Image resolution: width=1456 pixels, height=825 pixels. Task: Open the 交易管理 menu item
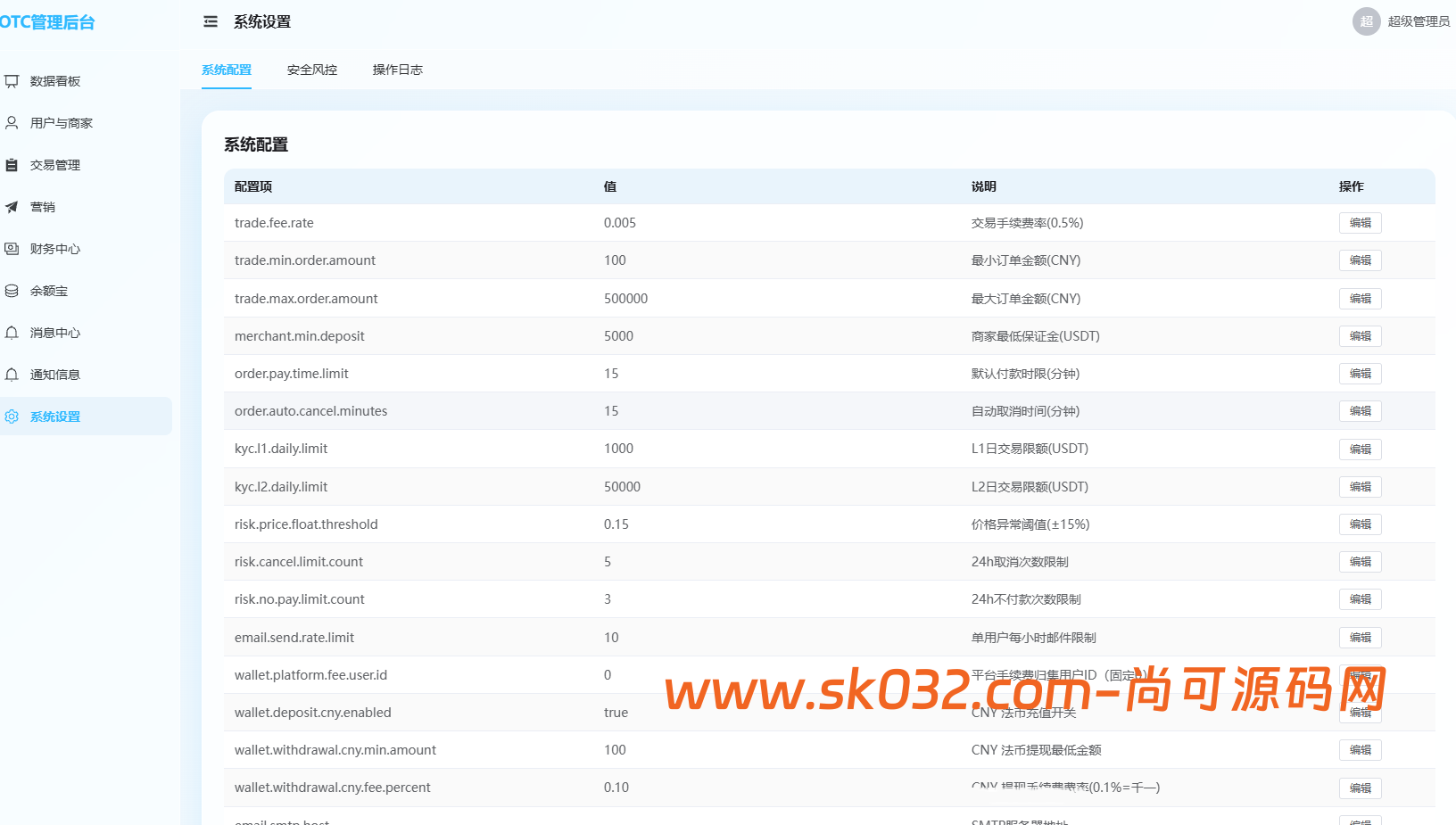[86, 165]
